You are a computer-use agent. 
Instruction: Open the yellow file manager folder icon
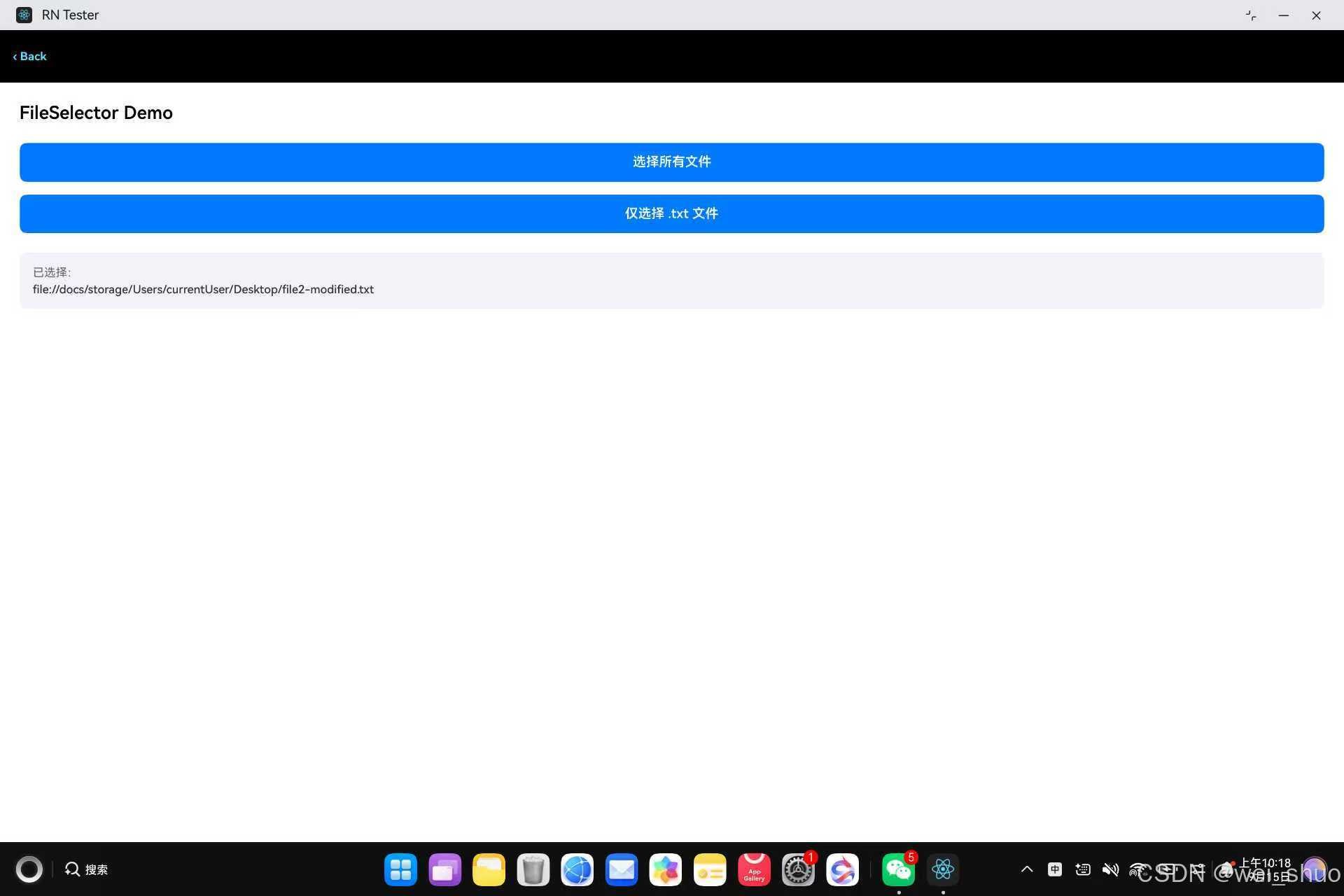tap(489, 870)
